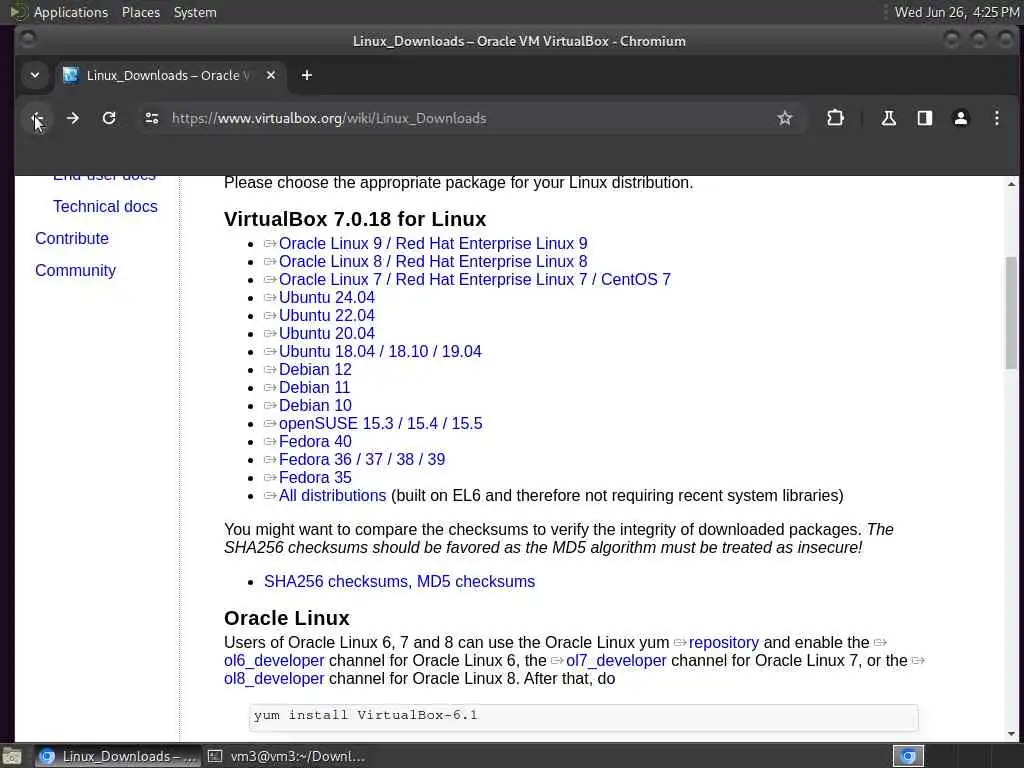
Task: Open the MD5 checksums link
Action: 475,581
